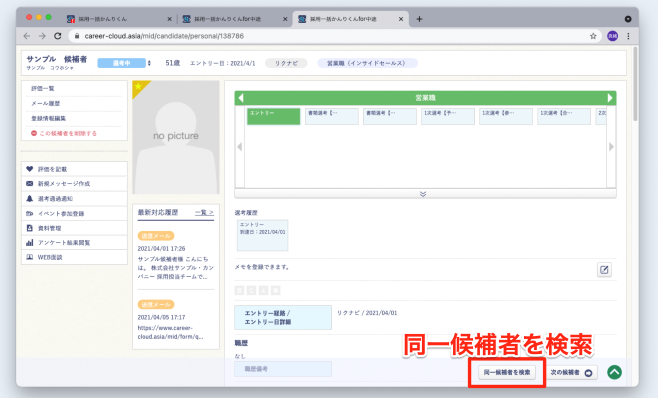Viewport: 658px width, 398px height.
Task: Click the 送信メール badge dated 2021/04/05
Action: click(156, 304)
